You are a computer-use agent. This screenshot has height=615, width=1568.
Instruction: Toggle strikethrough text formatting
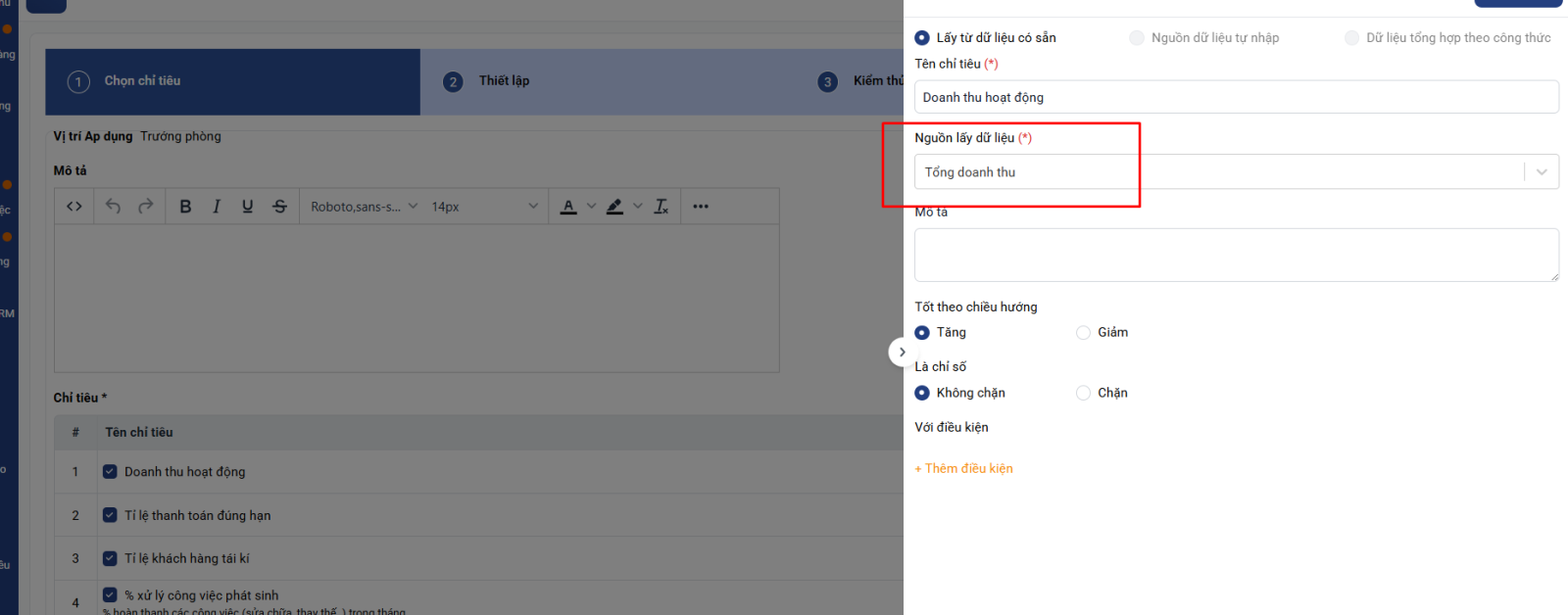tap(280, 207)
